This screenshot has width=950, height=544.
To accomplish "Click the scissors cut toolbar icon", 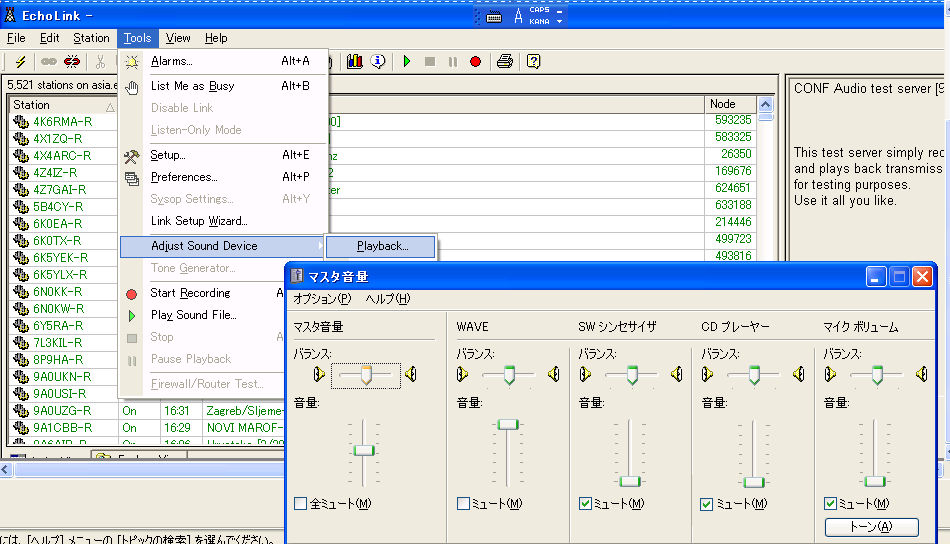I will pos(100,61).
